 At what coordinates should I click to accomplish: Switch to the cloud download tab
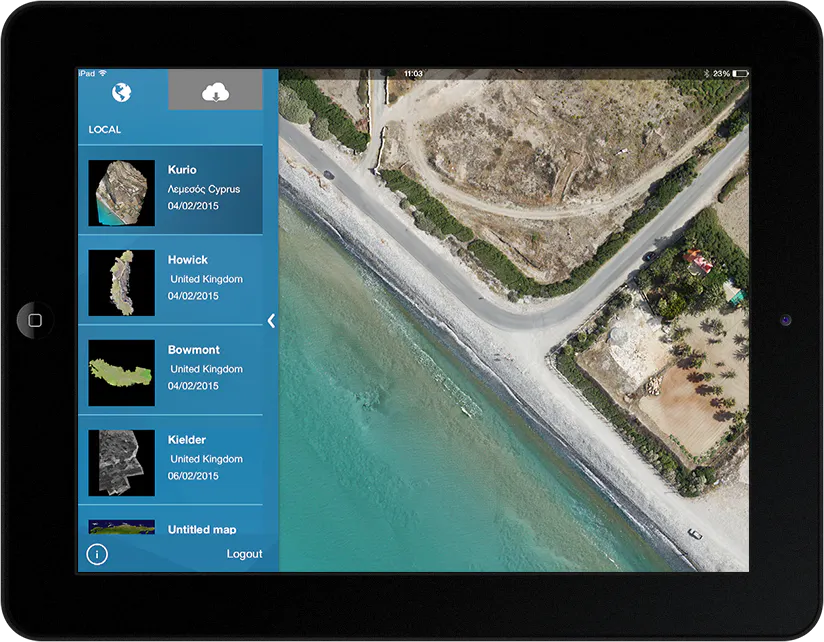pos(215,90)
